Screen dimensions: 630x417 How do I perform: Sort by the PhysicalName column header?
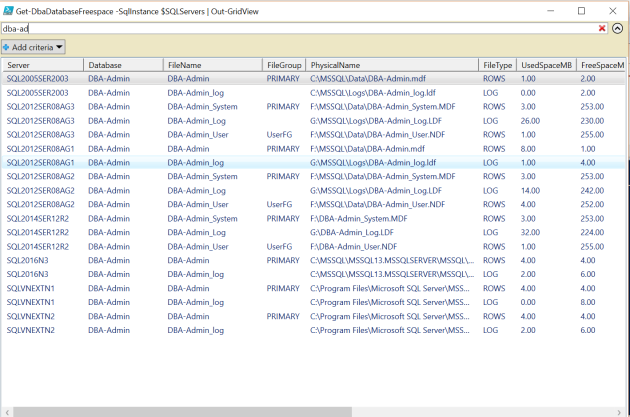(392, 65)
